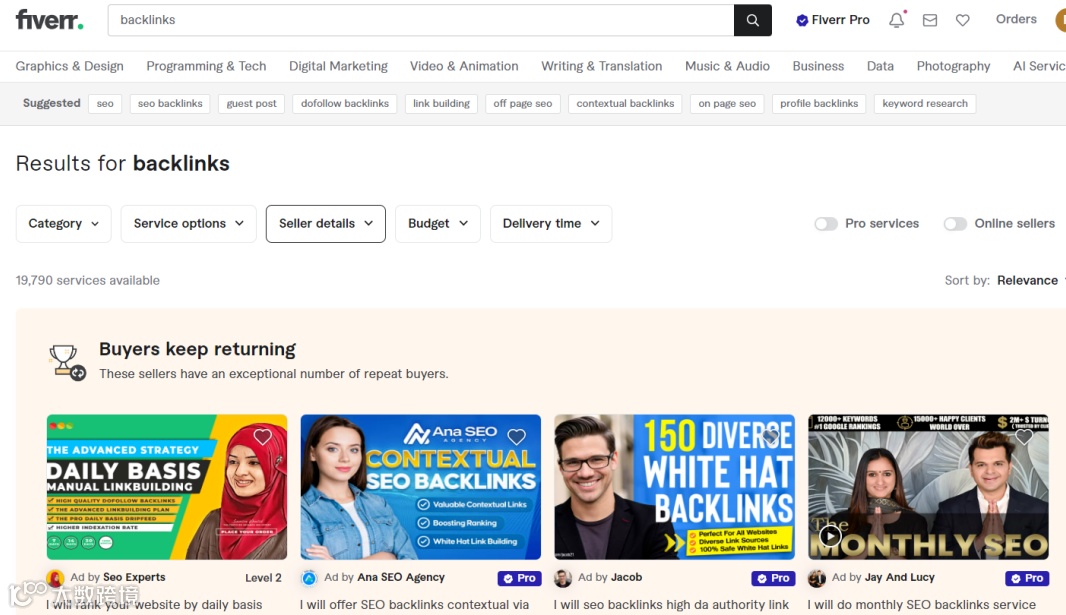Click the Fiverr logo
This screenshot has width=1066, height=615.
pyautogui.click(x=50, y=20)
